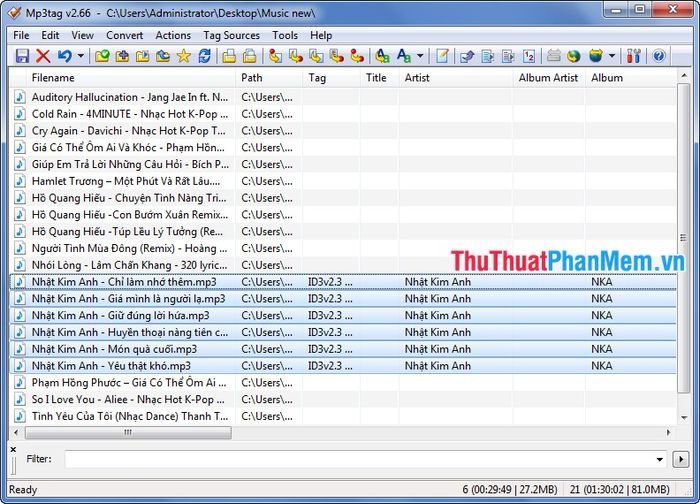Viewport: 700px width, 504px height.
Task: Click the horizontal scrollbar right arrow
Action: 668,432
